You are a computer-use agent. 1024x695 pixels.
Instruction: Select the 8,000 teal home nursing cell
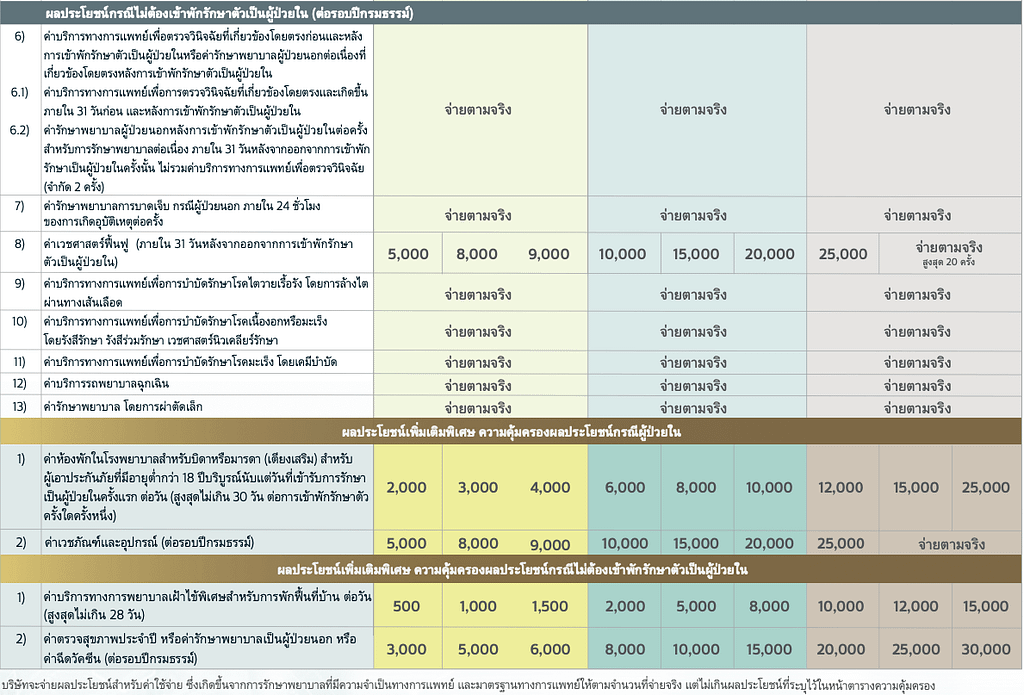tap(769, 606)
